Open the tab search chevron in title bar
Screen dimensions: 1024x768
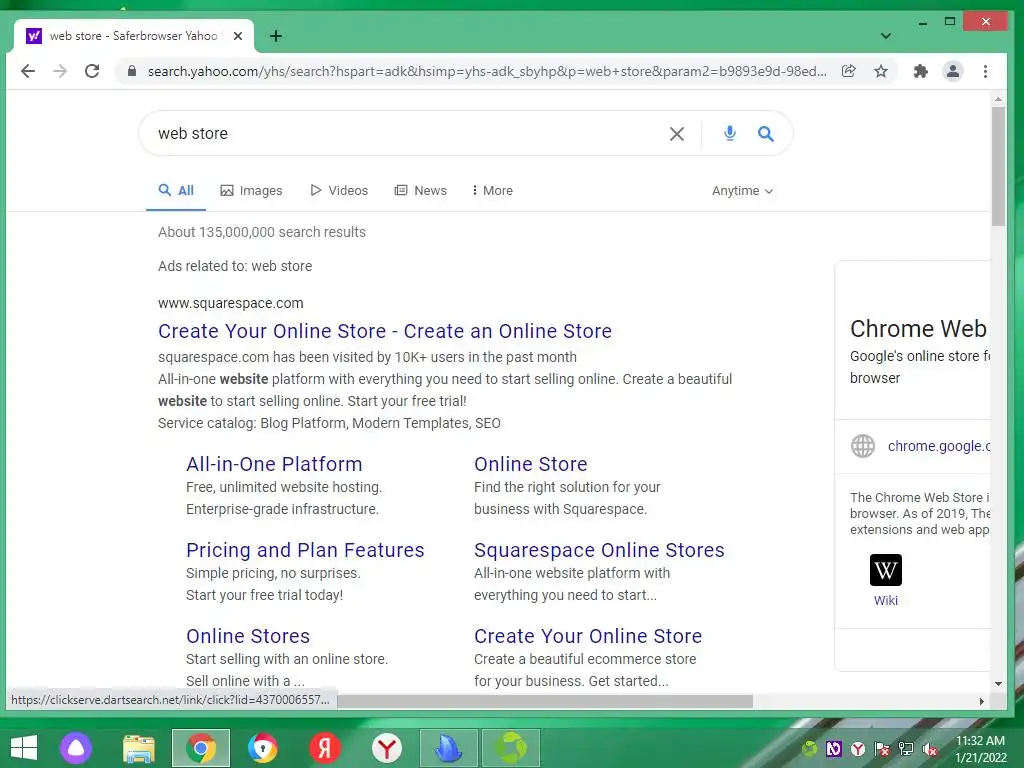pyautogui.click(x=886, y=36)
